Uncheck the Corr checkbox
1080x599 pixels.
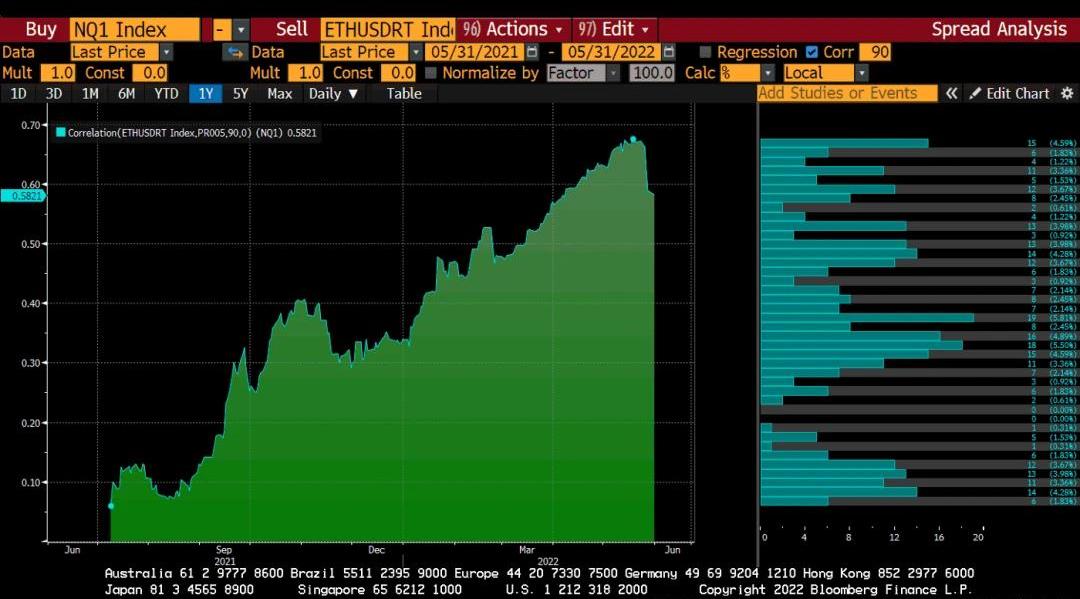point(811,52)
